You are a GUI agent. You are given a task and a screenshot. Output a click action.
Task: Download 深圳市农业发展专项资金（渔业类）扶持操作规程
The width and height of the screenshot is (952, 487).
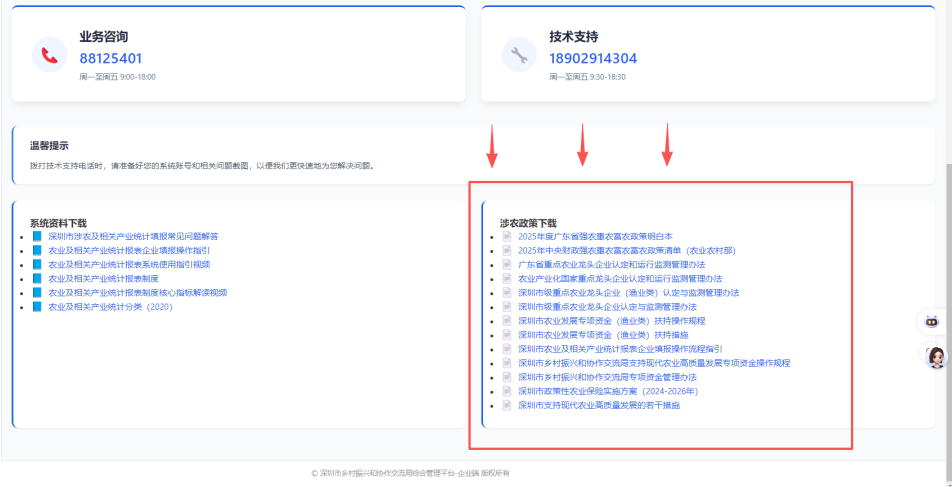tap(611, 321)
